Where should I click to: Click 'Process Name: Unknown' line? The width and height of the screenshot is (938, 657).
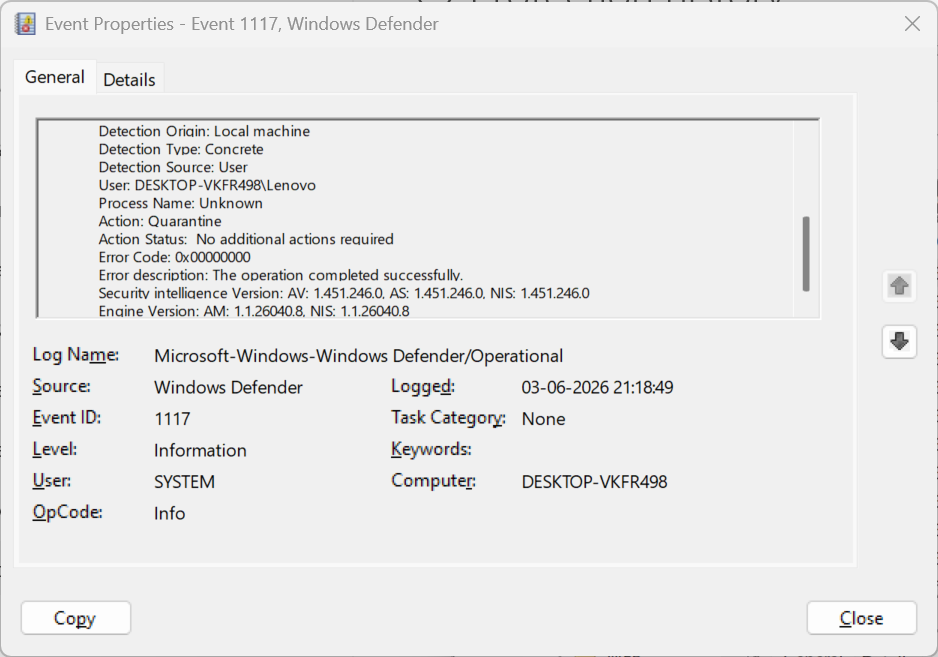point(181,203)
